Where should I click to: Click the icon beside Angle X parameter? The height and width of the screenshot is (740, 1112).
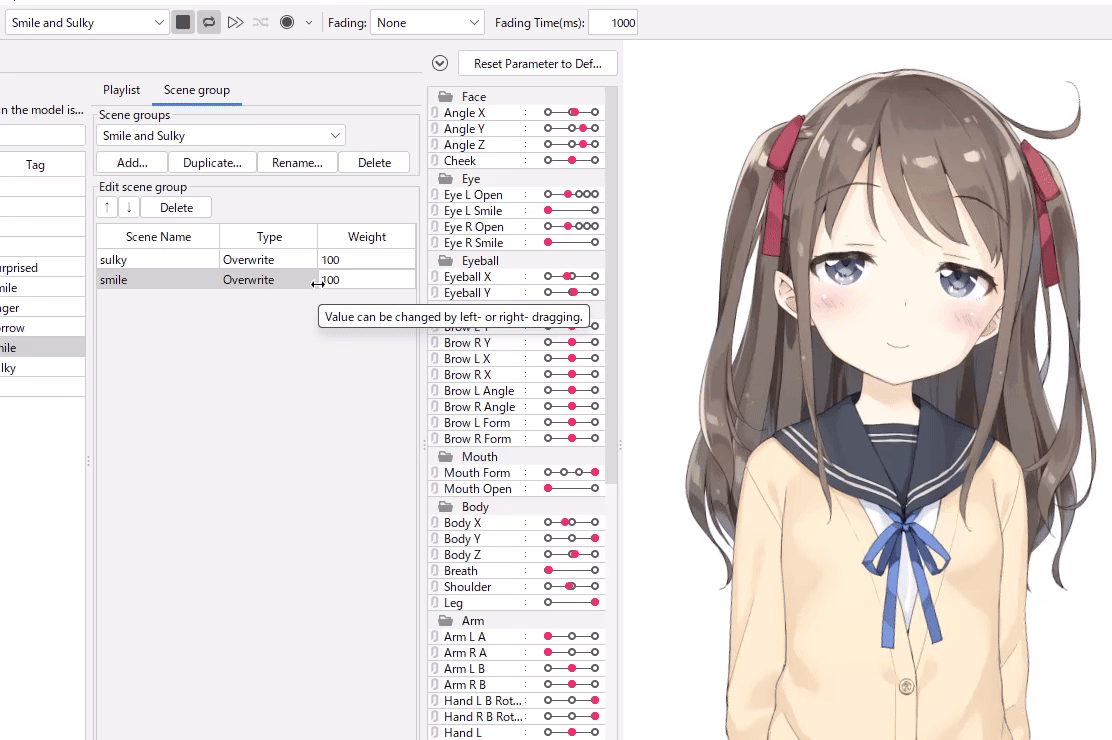pos(435,112)
